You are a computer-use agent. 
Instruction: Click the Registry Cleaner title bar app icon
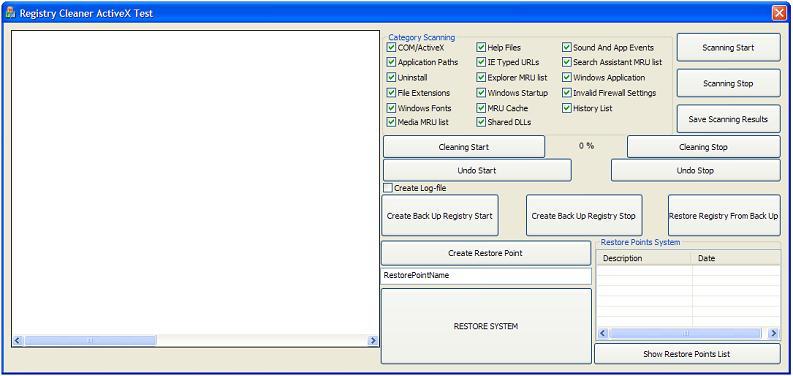click(x=10, y=13)
